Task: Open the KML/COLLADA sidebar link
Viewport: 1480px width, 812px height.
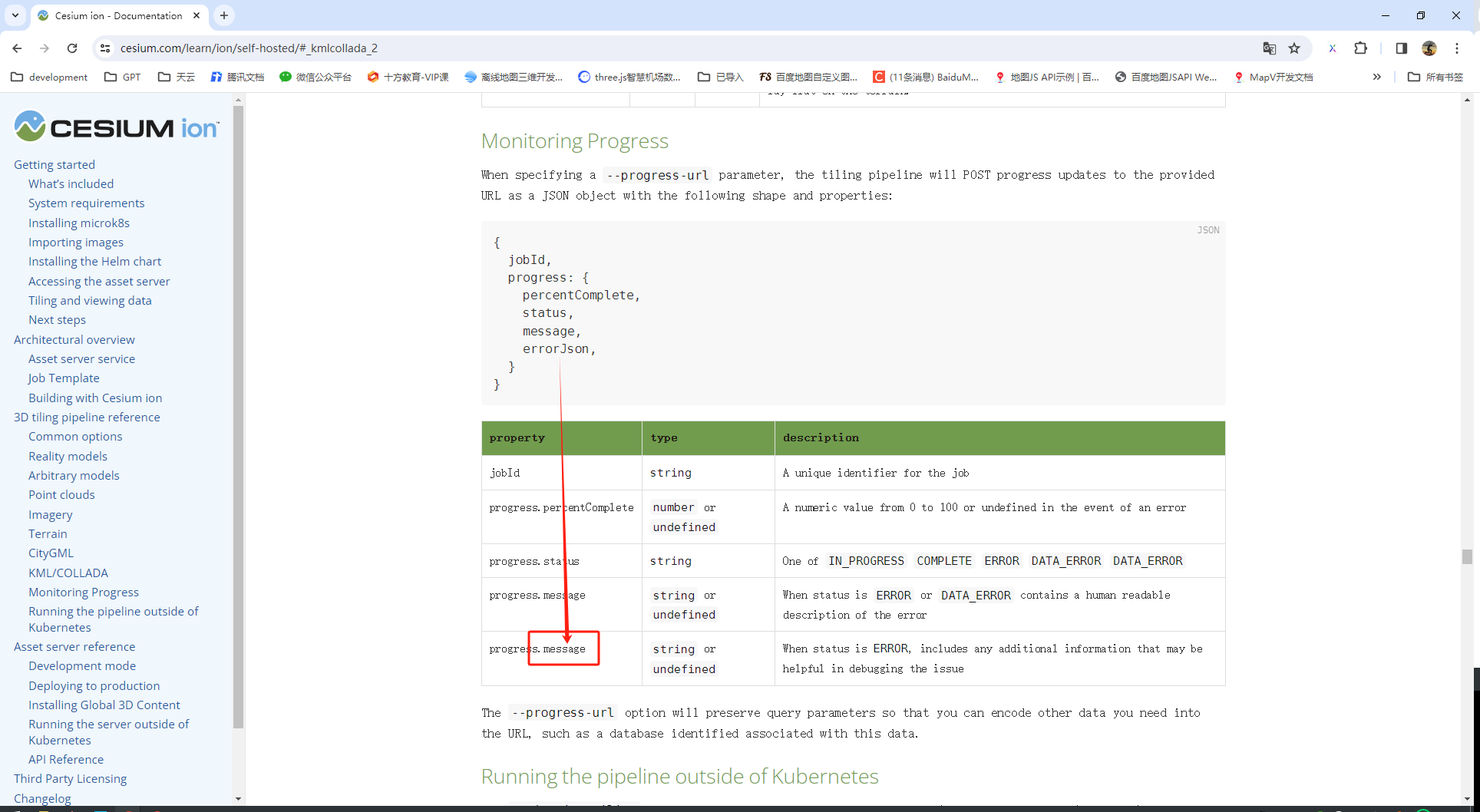Action: pyautogui.click(x=68, y=573)
